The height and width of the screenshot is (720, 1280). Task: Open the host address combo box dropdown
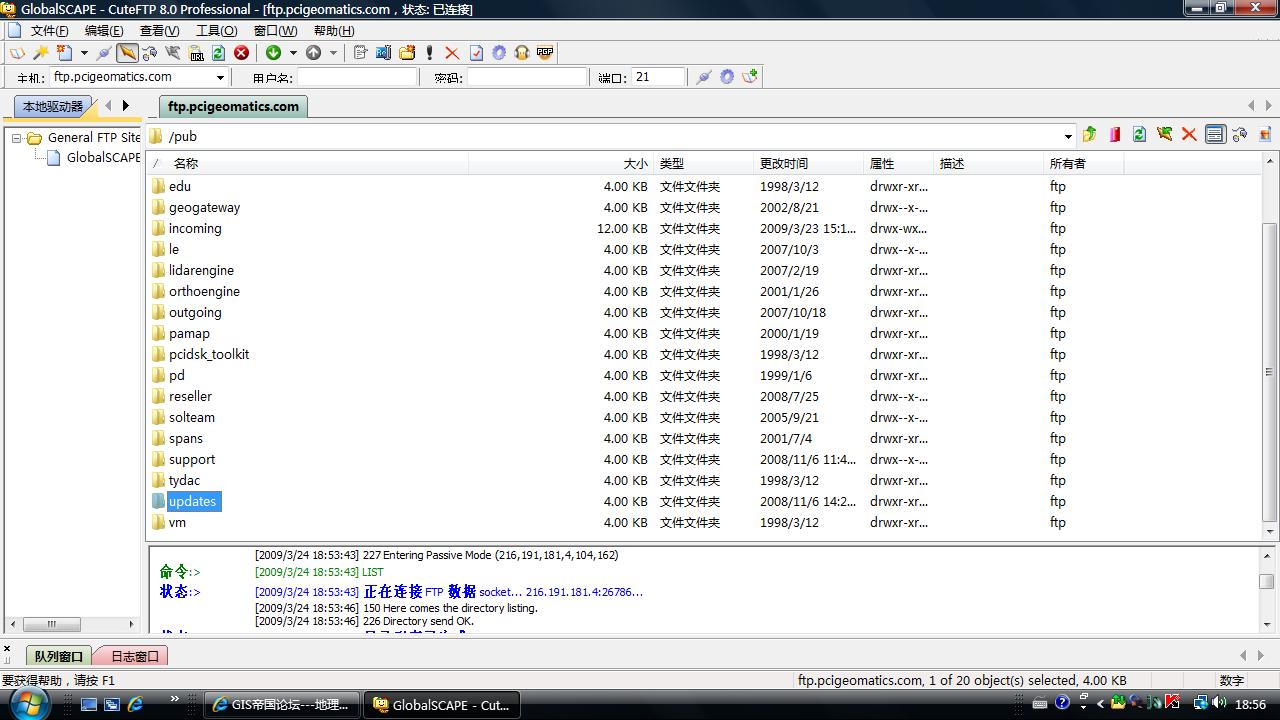point(220,77)
